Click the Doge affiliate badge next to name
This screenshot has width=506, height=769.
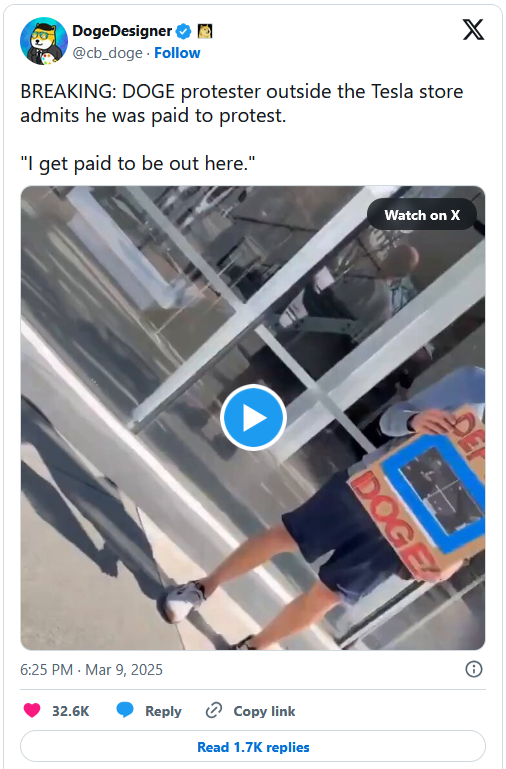[x=204, y=31]
